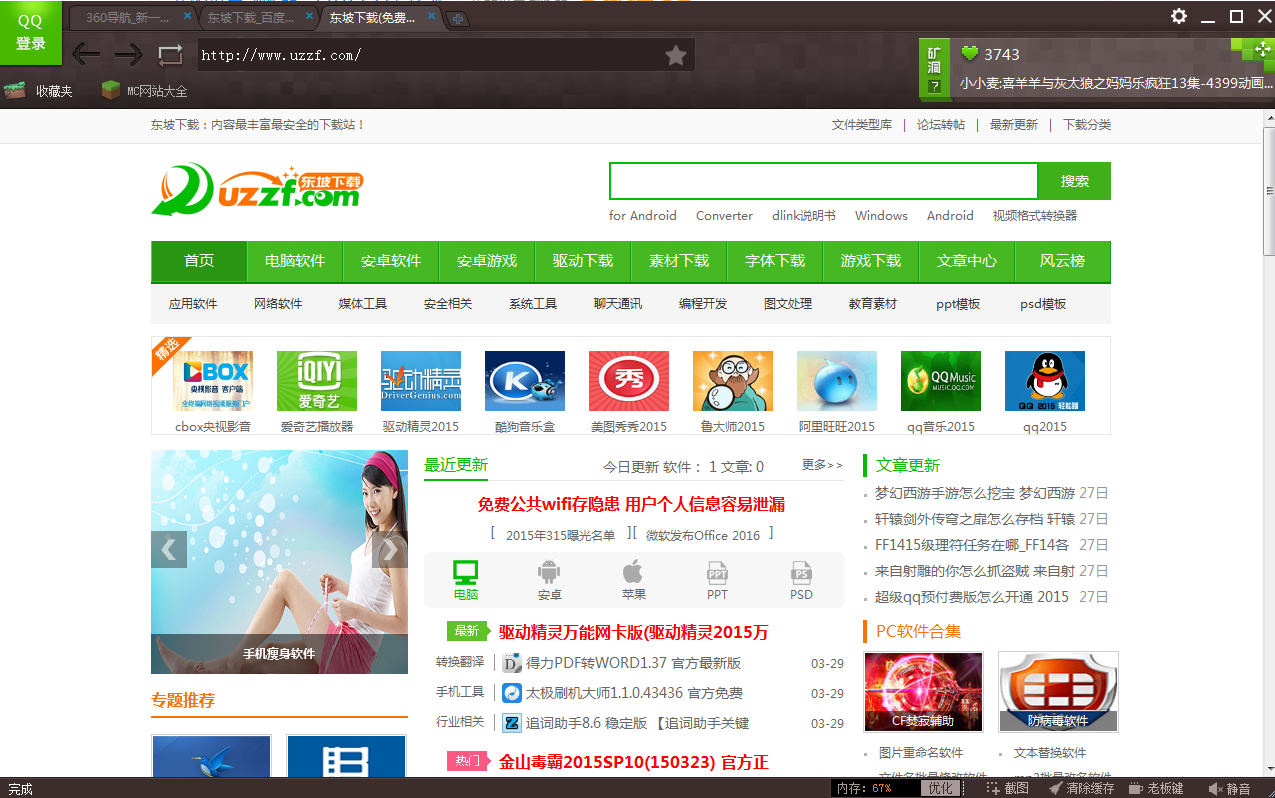Open MC网站大全 bookmark
1275x798 pixels.
145,91
